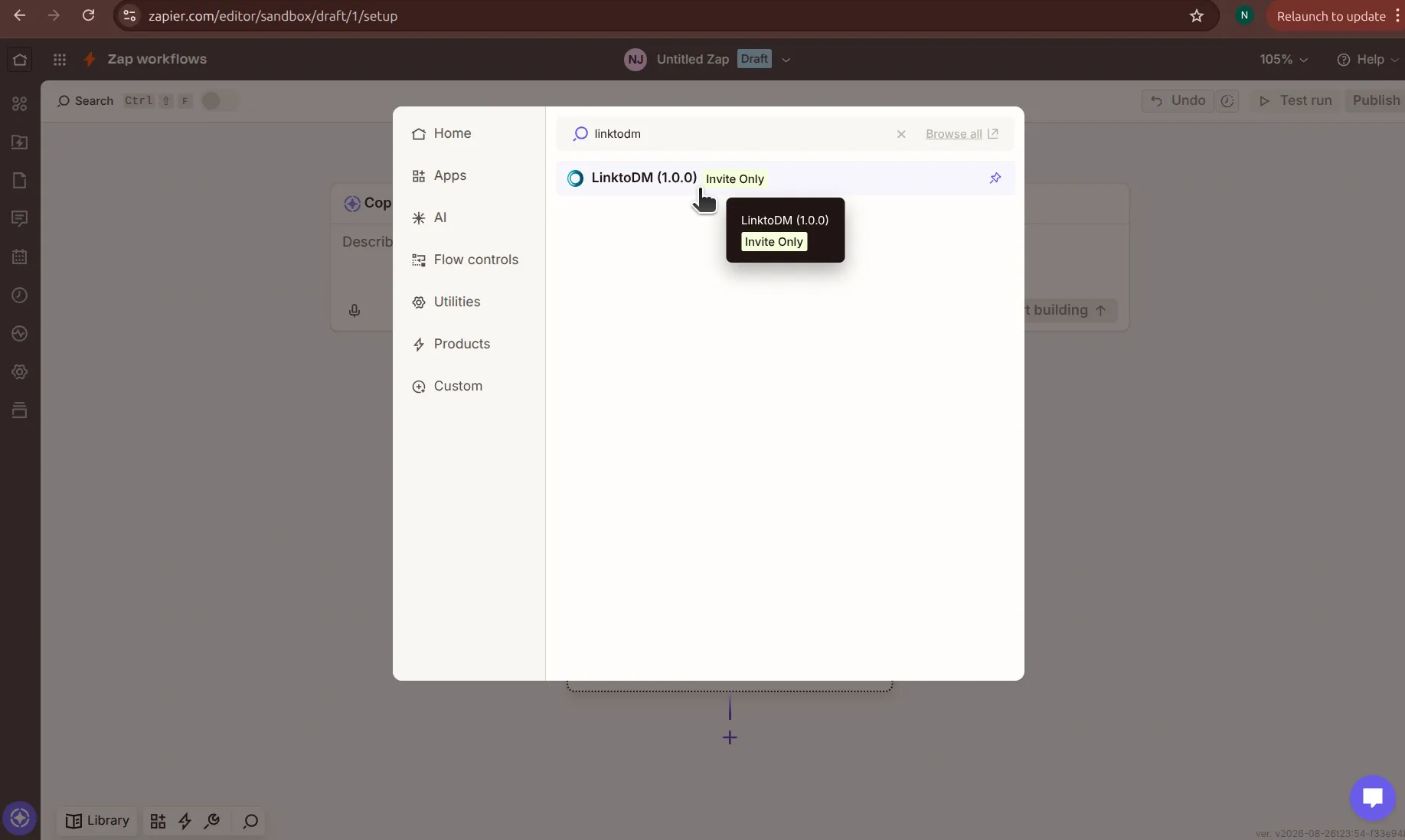The height and width of the screenshot is (840, 1405).
Task: Open the sidebar history clock icon
Action: (x=20, y=296)
